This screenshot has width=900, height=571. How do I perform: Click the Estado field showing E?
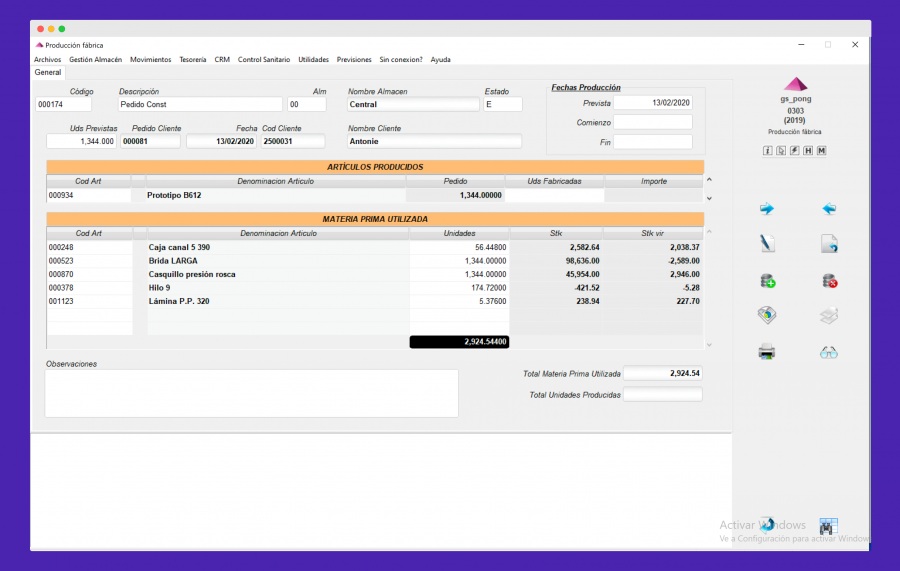coord(503,104)
